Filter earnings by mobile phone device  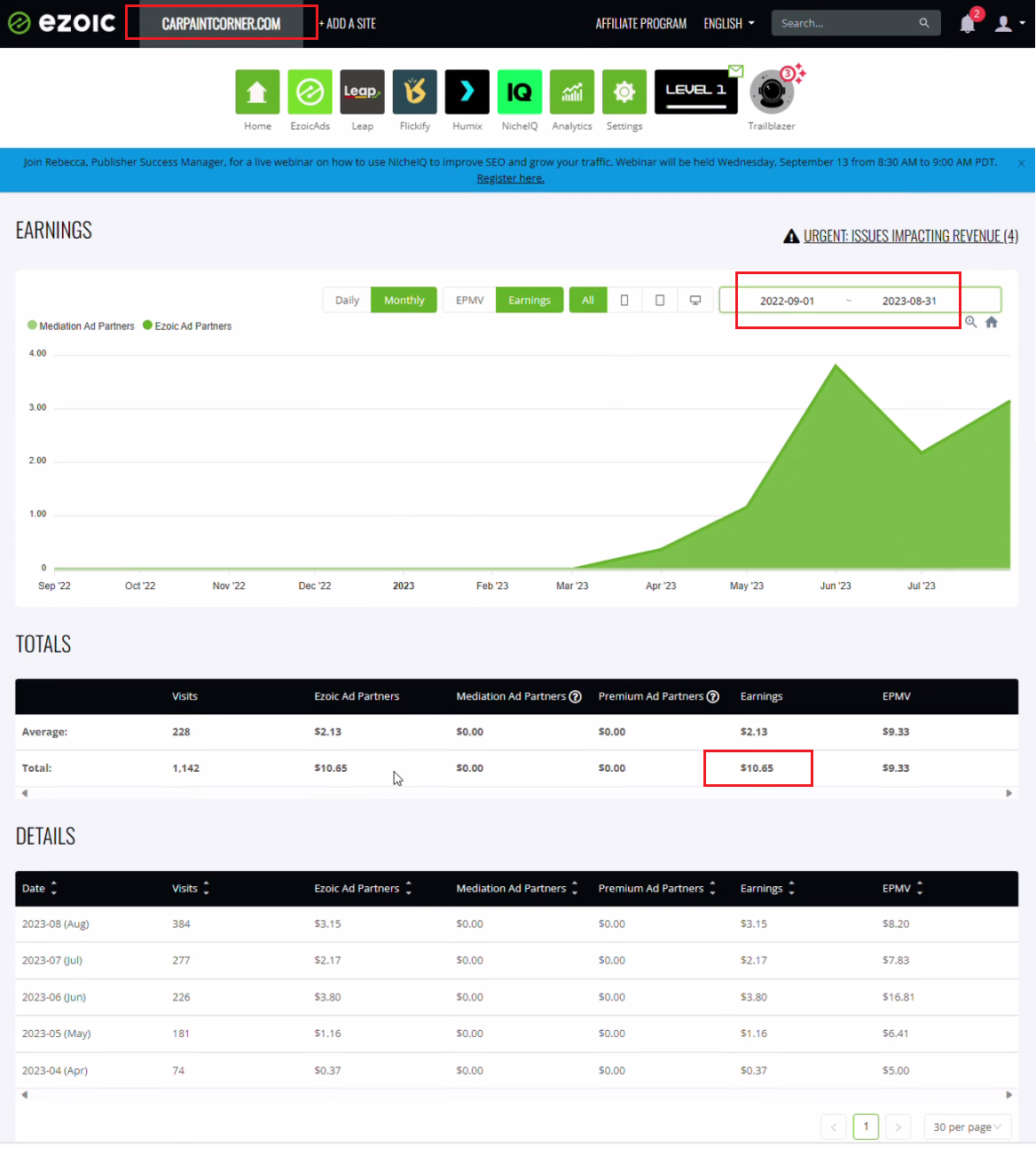tap(624, 301)
